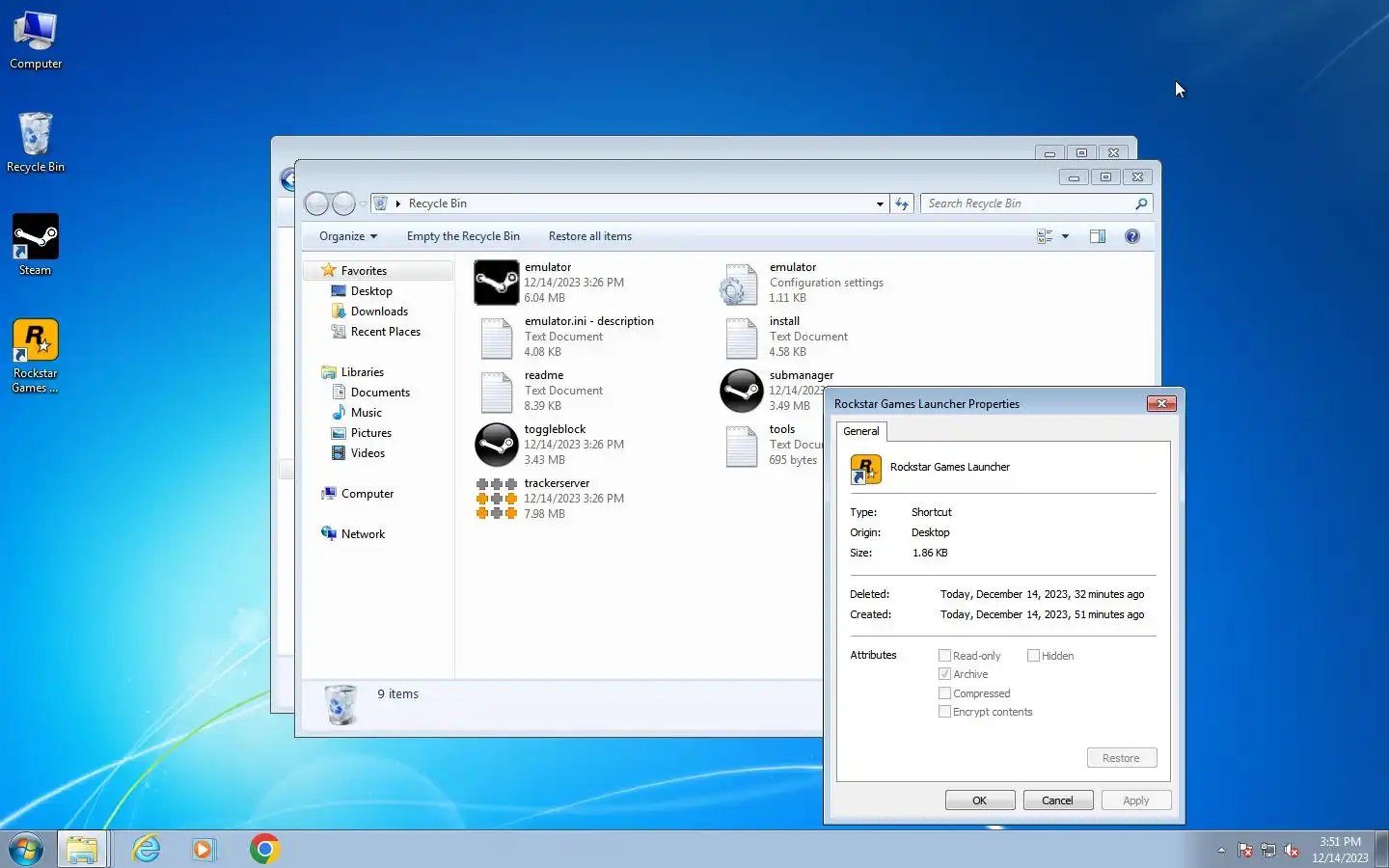Launch Internet Explorer from the taskbar

147,850
